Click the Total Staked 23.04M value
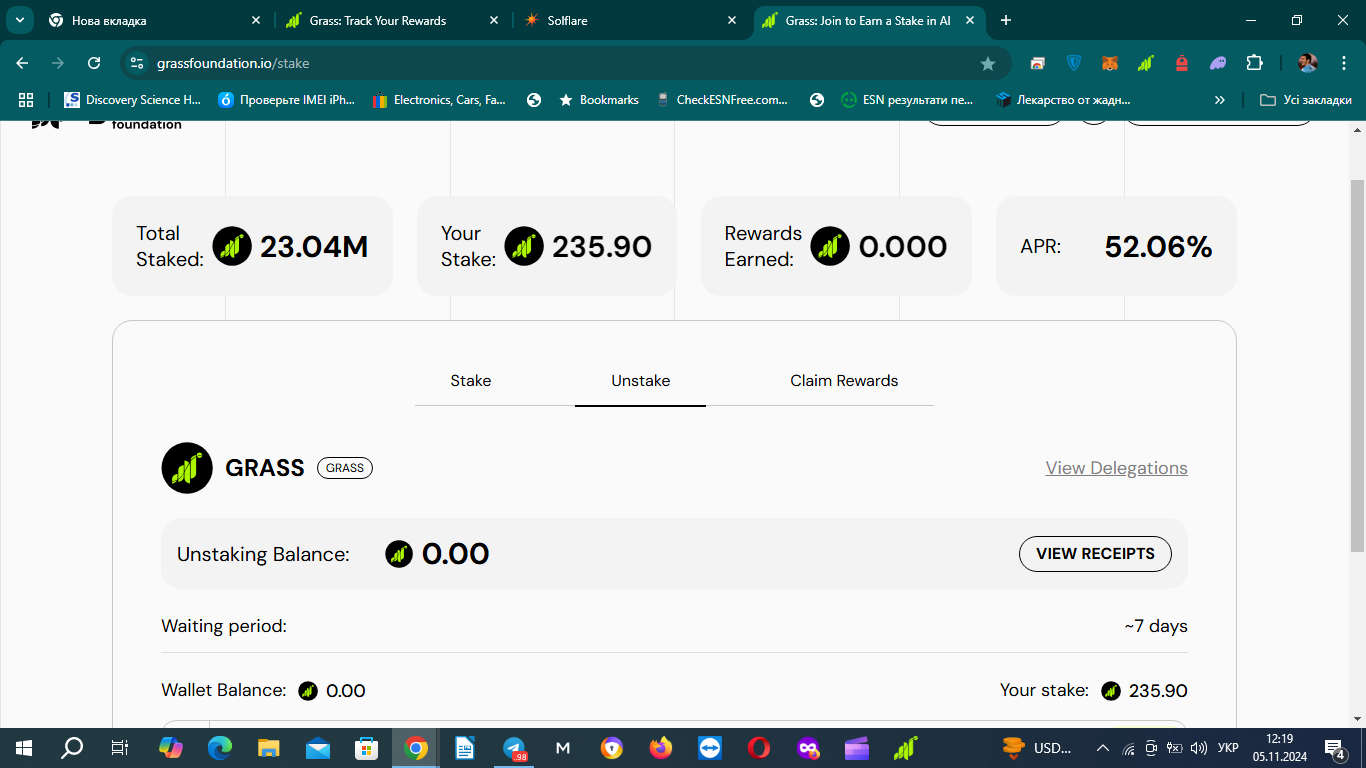 (x=314, y=247)
